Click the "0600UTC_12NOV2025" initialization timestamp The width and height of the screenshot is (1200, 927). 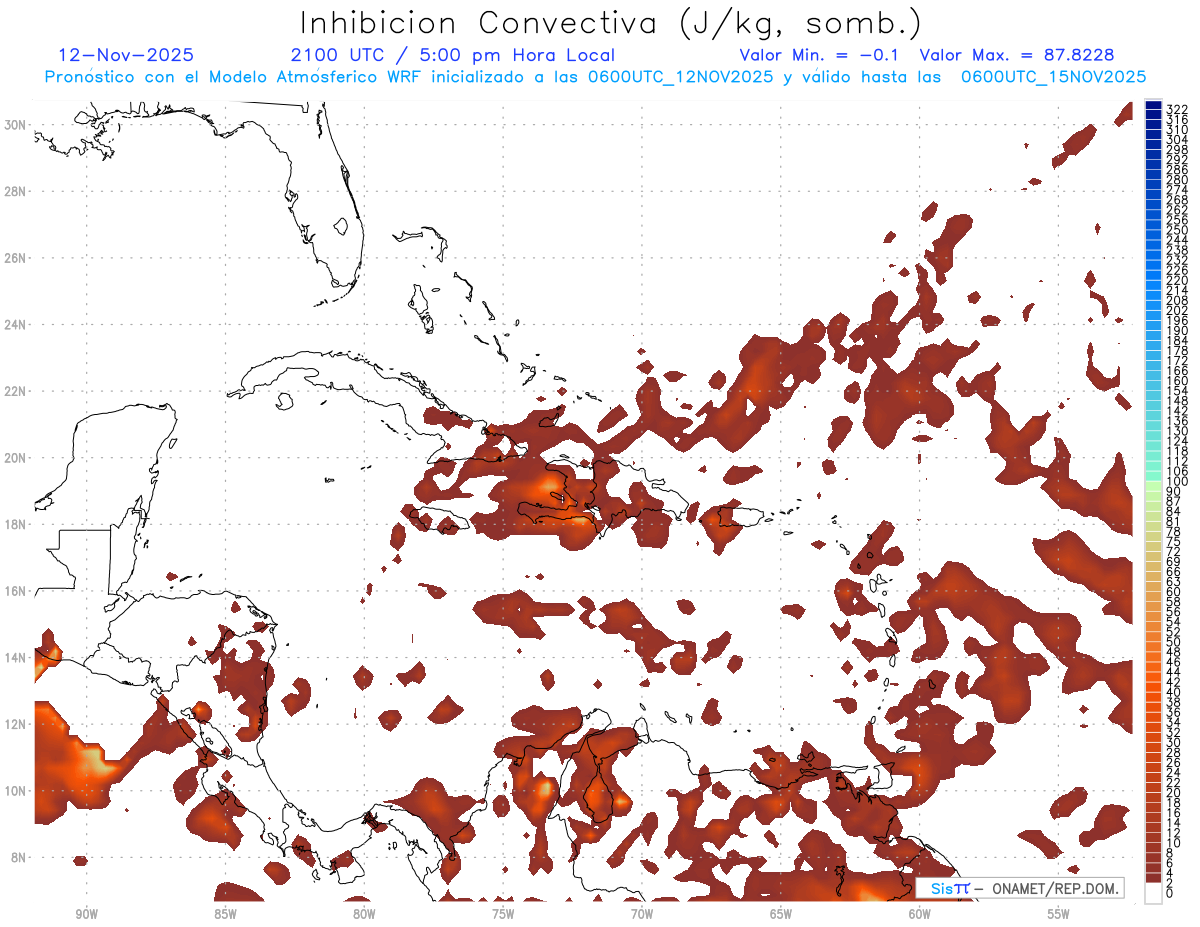[680, 77]
